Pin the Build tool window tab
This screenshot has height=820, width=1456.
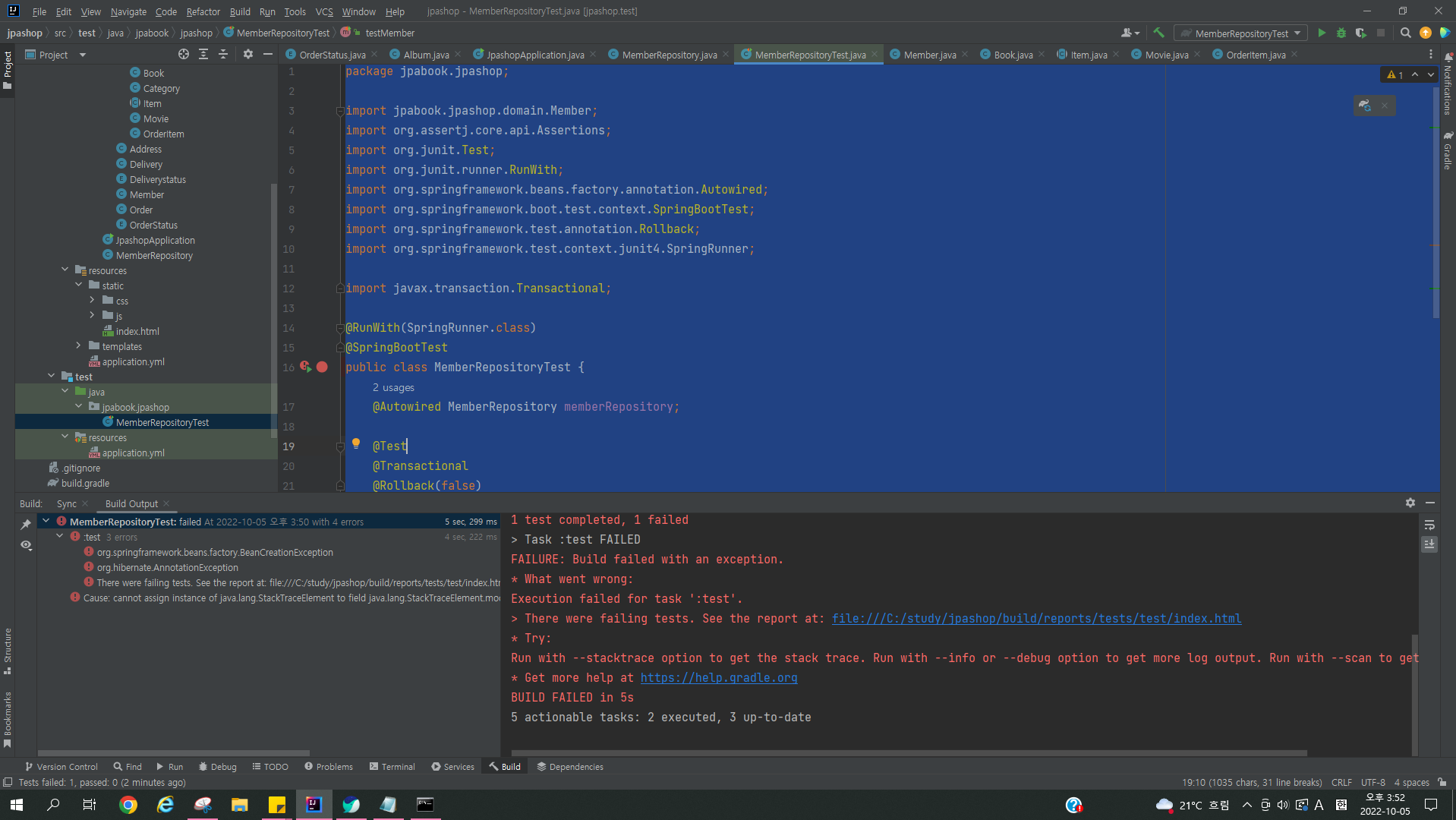point(26,525)
